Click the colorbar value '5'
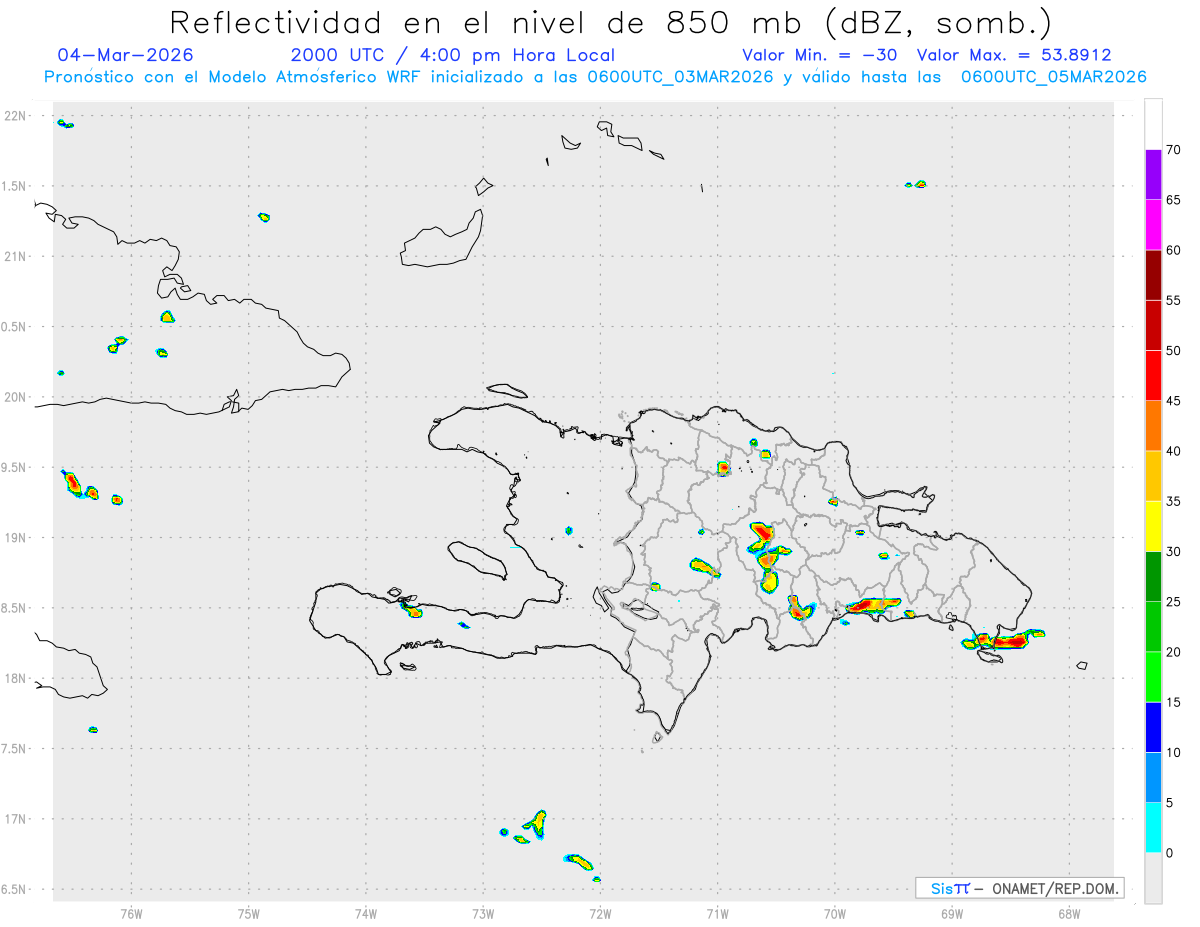Image resolution: width=1200 pixels, height=927 pixels. pos(1170,803)
